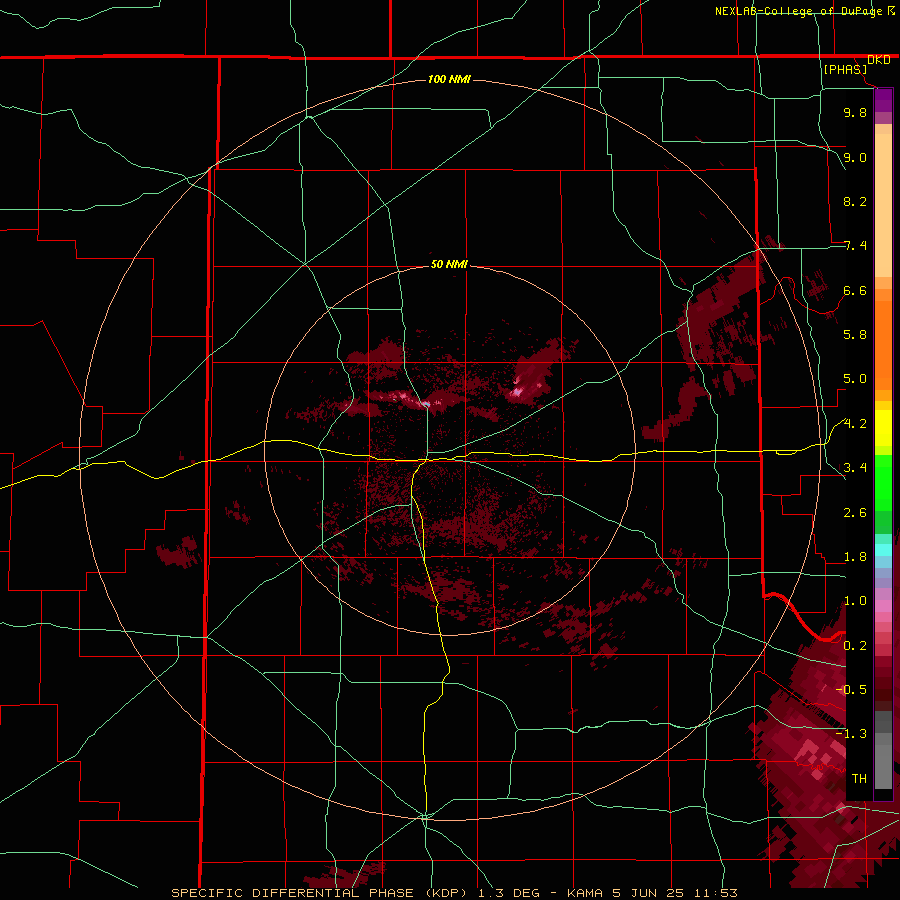Select the 1.0 value on the color scale
This screenshot has height=900, width=900.
855,601
